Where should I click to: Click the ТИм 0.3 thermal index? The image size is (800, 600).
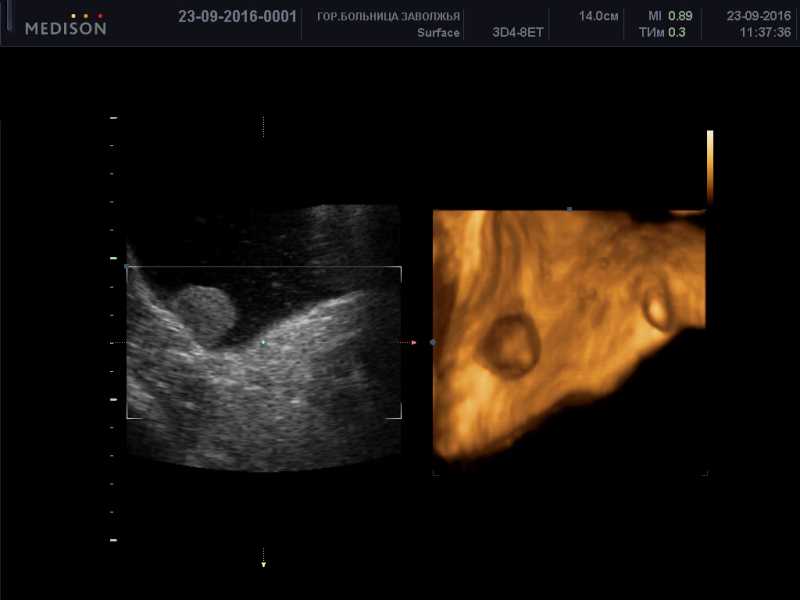coord(662,33)
